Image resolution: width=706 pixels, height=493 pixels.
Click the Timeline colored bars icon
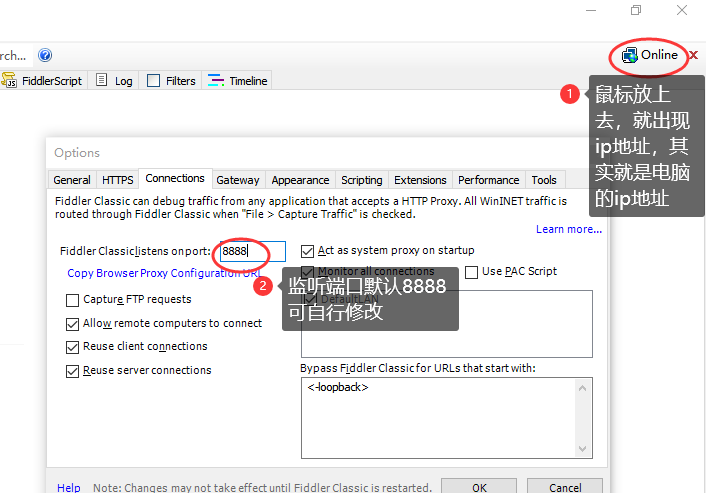(216, 80)
